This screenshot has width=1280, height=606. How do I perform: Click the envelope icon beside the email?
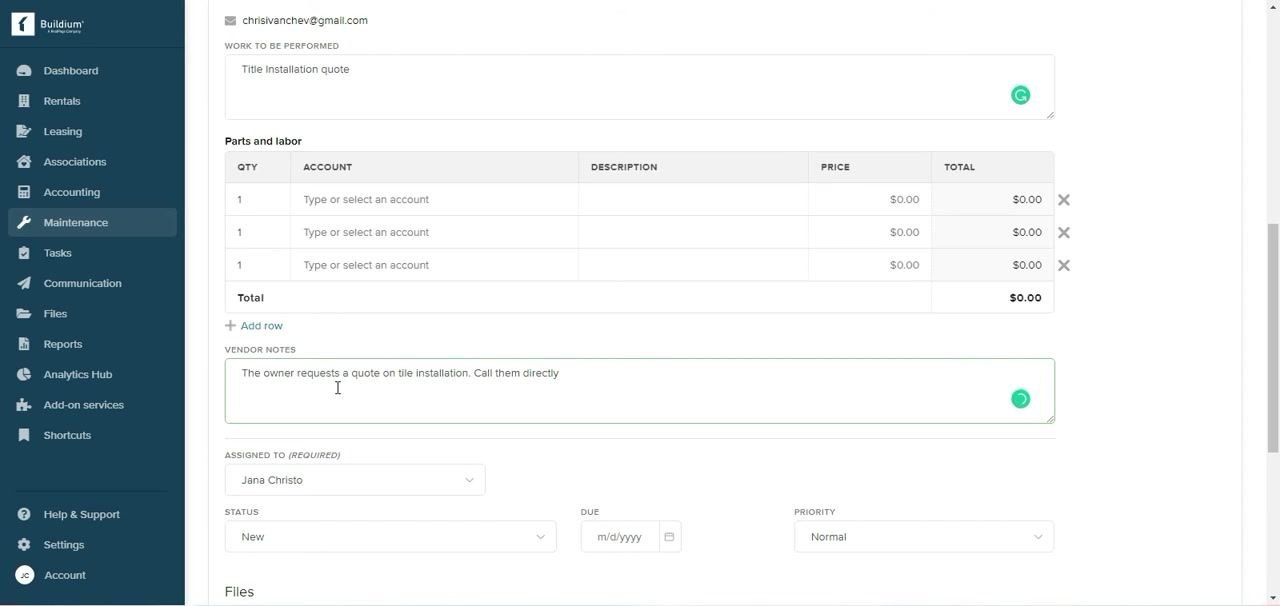[230, 20]
